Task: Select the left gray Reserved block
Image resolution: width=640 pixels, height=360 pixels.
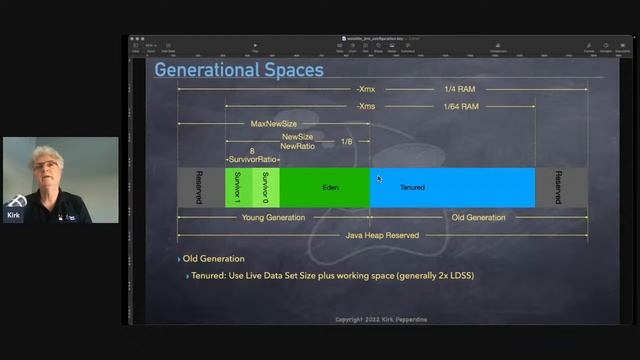Action: tap(201, 188)
